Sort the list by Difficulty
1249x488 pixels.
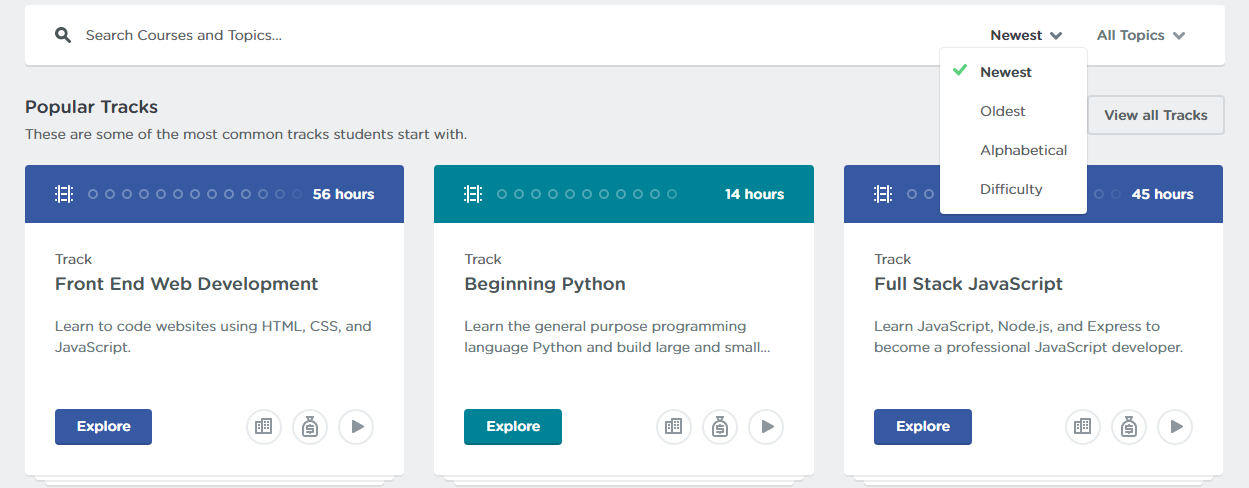click(x=1011, y=189)
